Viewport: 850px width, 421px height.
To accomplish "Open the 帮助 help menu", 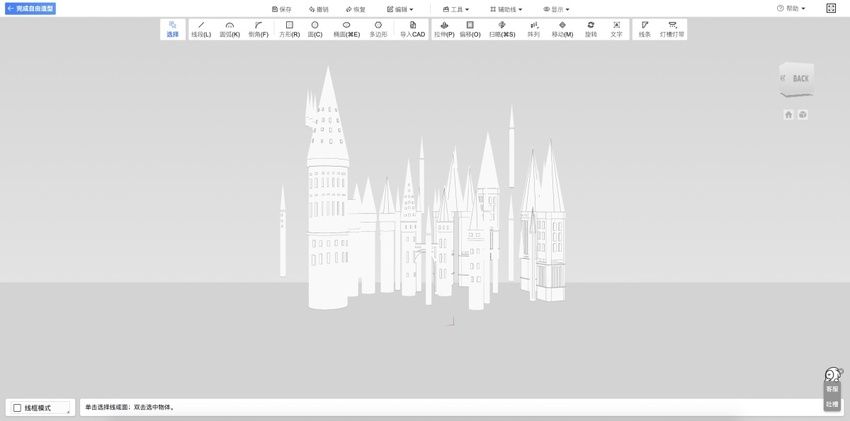I will pos(791,9).
